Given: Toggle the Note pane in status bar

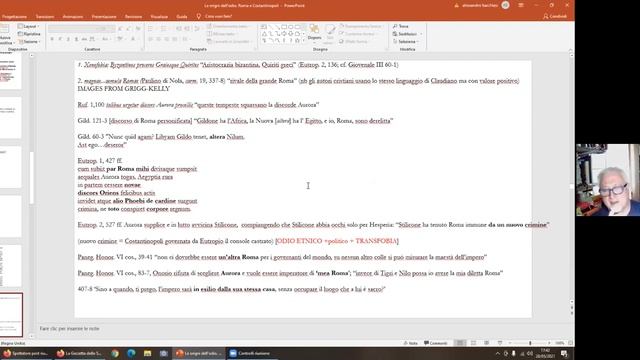Looking at the screenshot, I should 411,343.
